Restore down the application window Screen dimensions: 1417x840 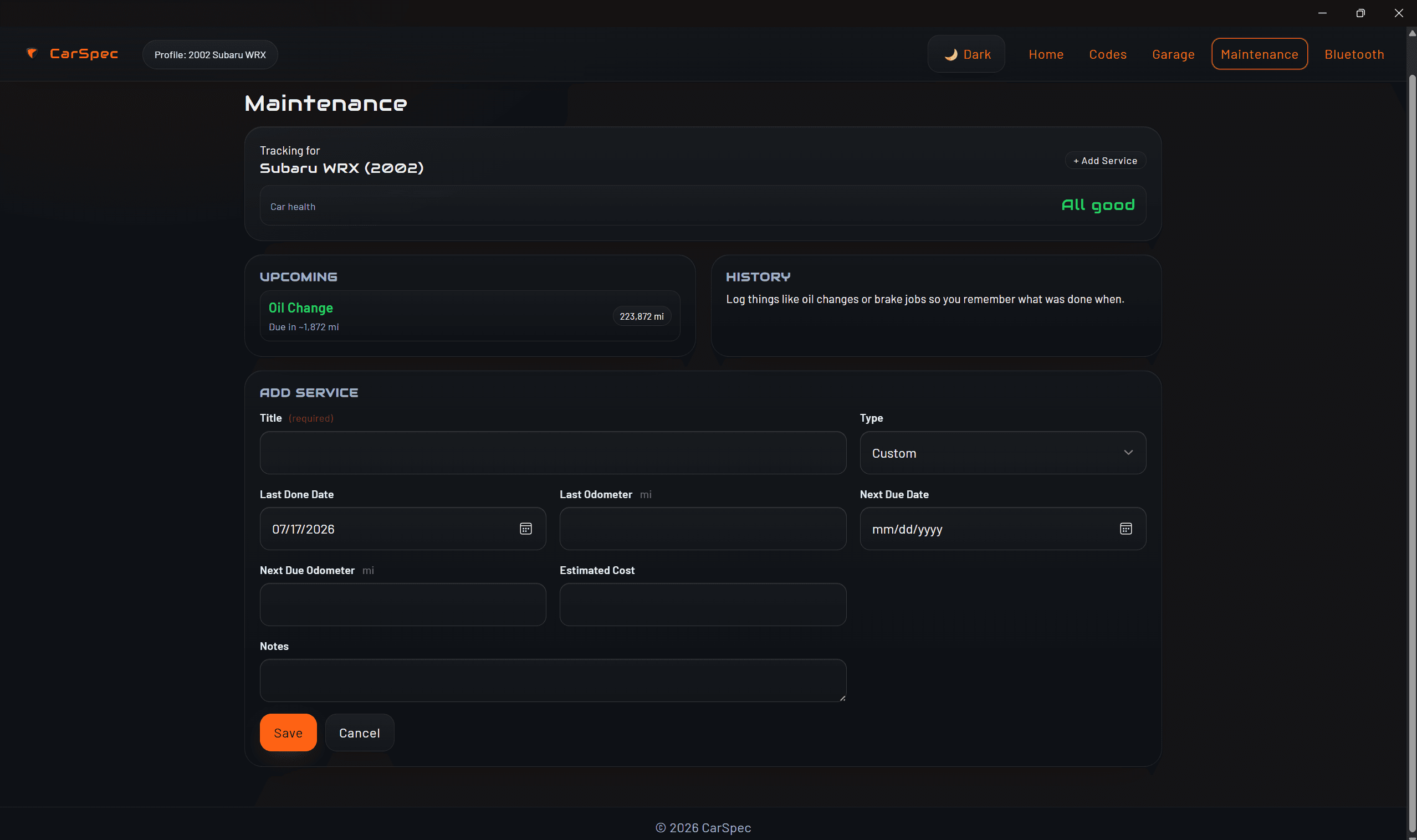click(1360, 13)
